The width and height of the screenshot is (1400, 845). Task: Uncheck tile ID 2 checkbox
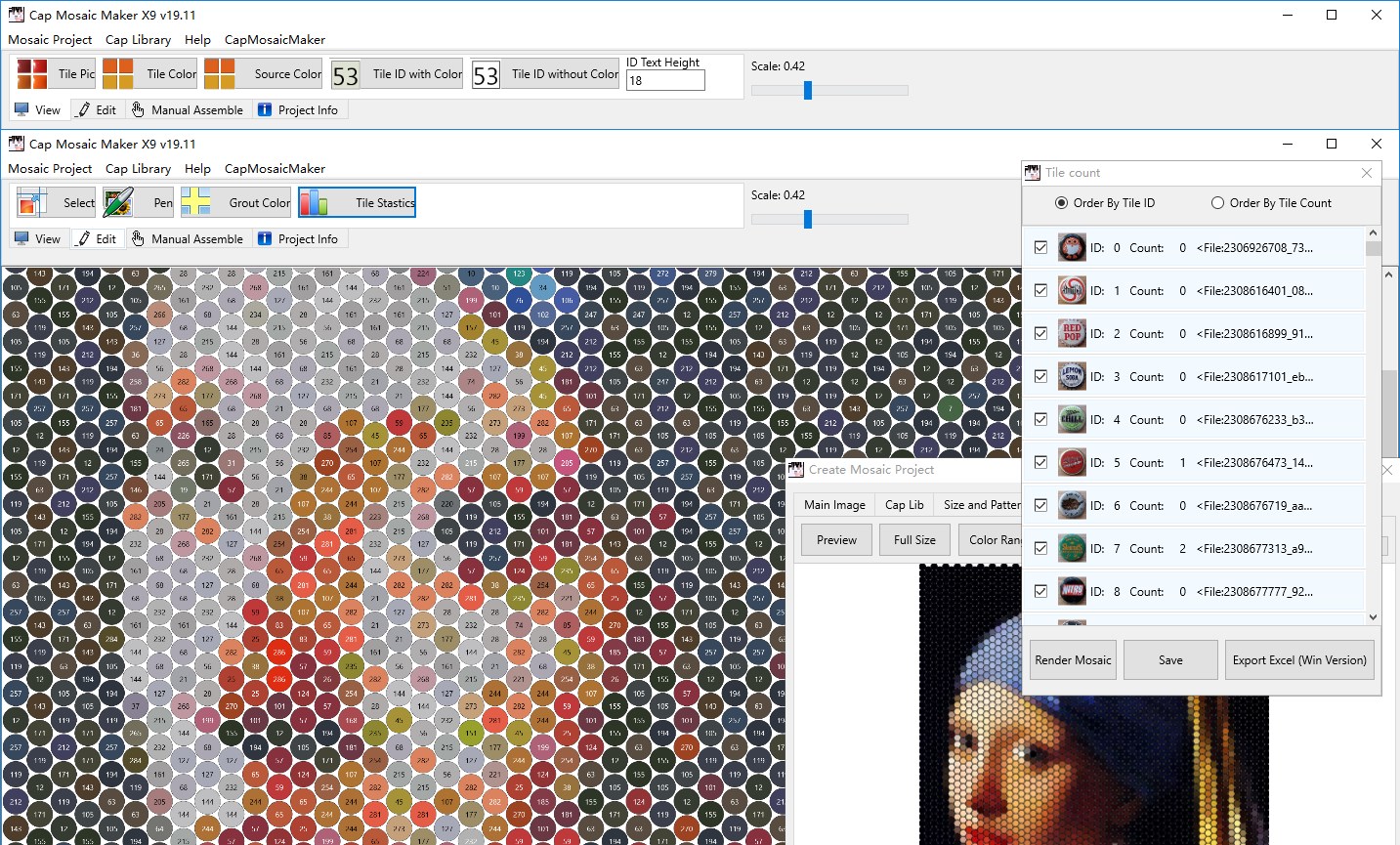[1040, 333]
